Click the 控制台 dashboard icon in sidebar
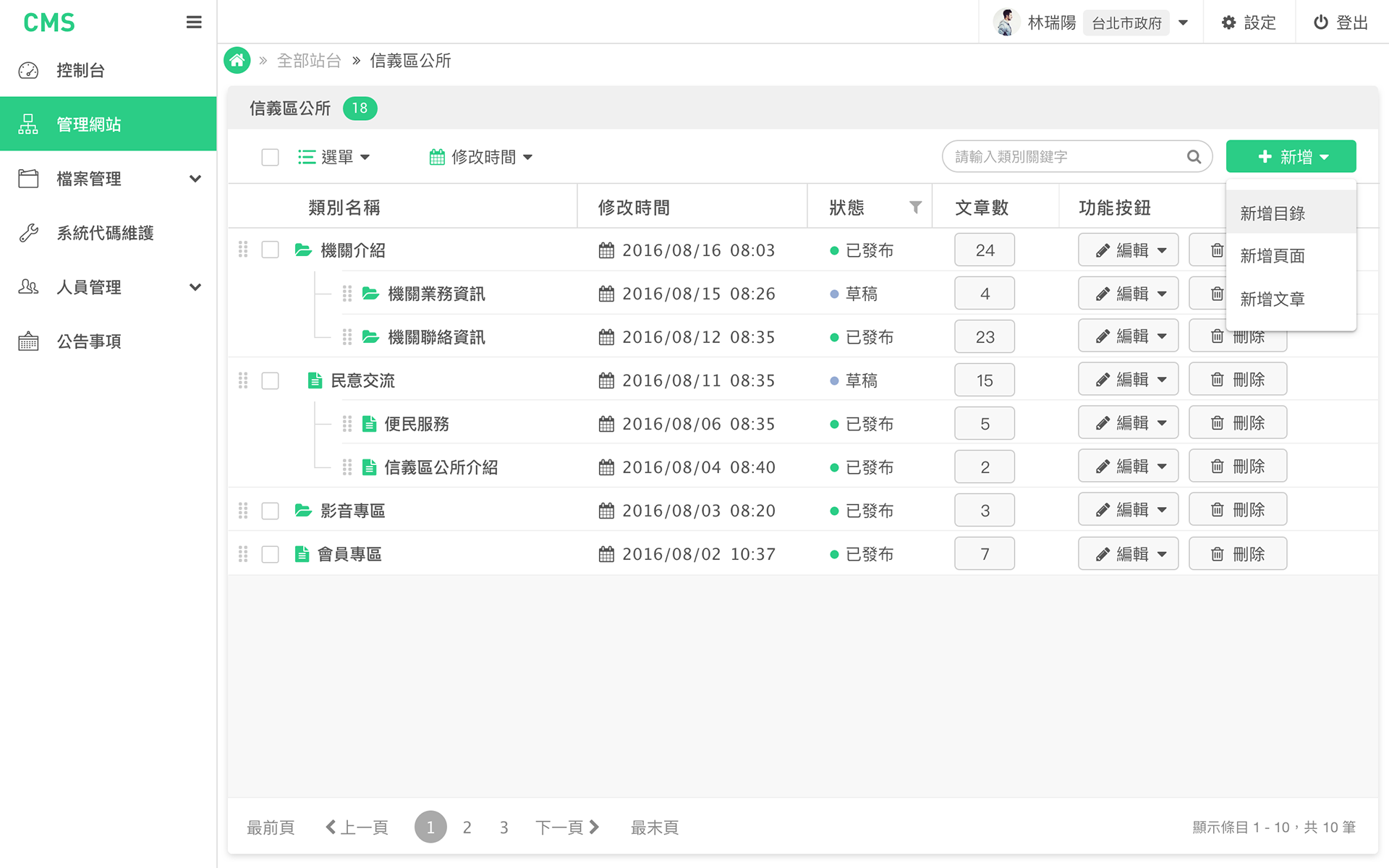Viewport: 1389px width, 868px height. 28,70
